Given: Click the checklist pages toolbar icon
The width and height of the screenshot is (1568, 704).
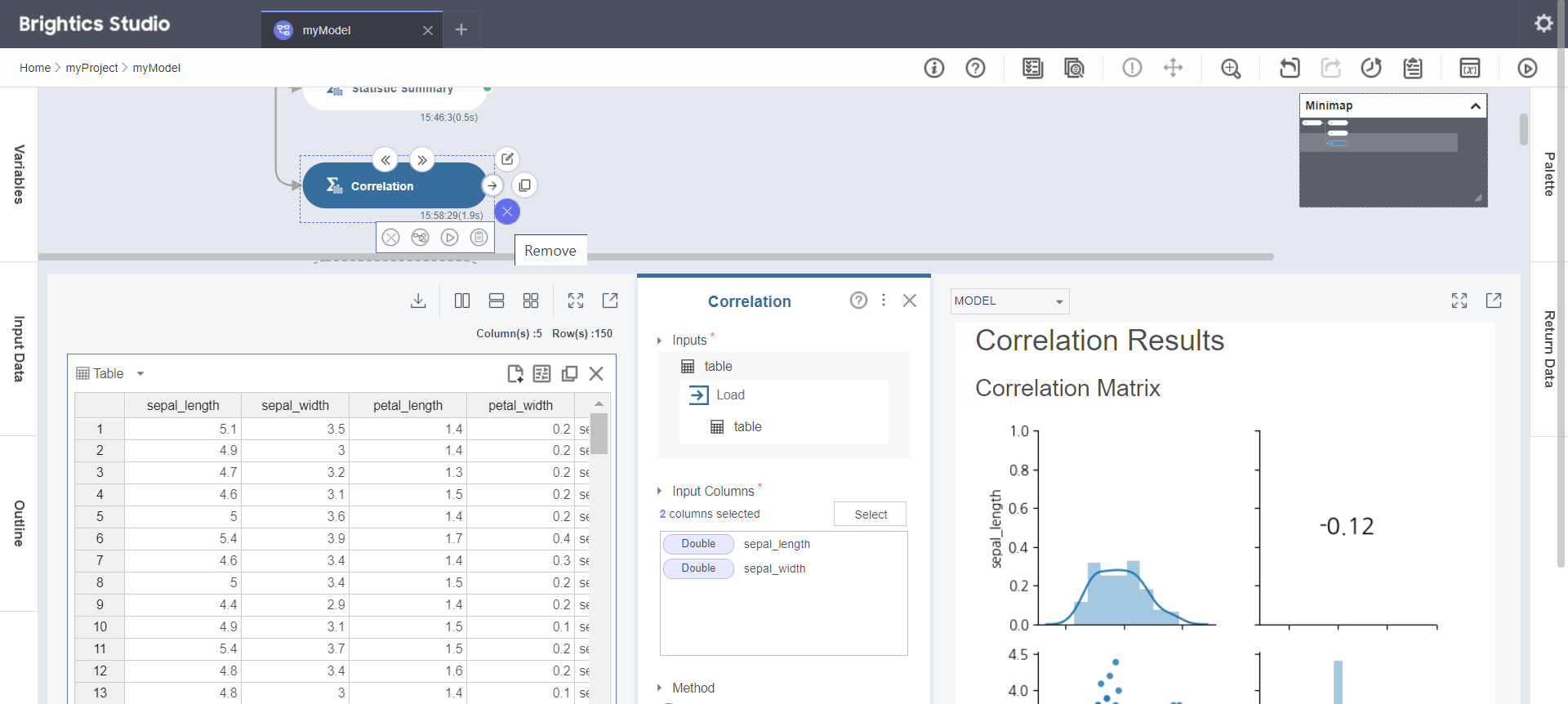Looking at the screenshot, I should pyautogui.click(x=1032, y=68).
